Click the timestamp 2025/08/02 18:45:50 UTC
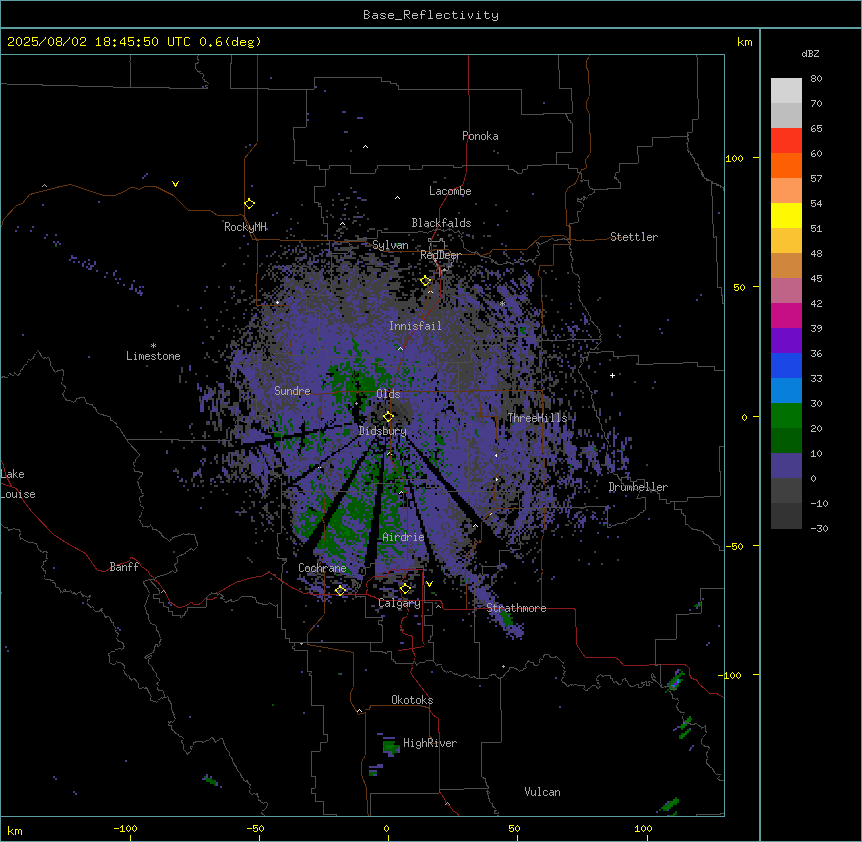 tap(99, 42)
